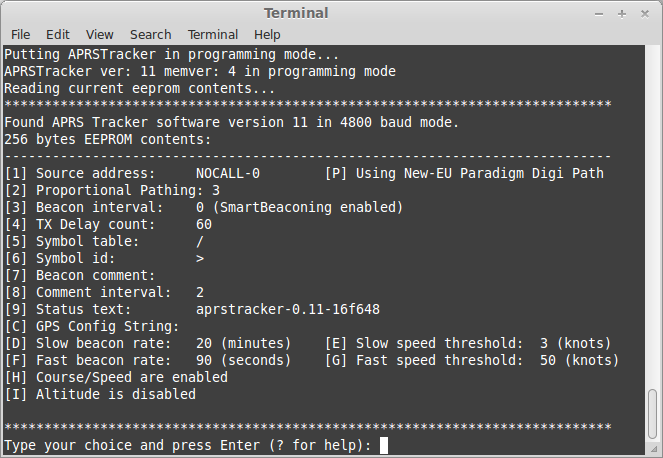Click 'Found APRS Tracker software version' line
Screen dimensions: 663x458
(x=231, y=122)
